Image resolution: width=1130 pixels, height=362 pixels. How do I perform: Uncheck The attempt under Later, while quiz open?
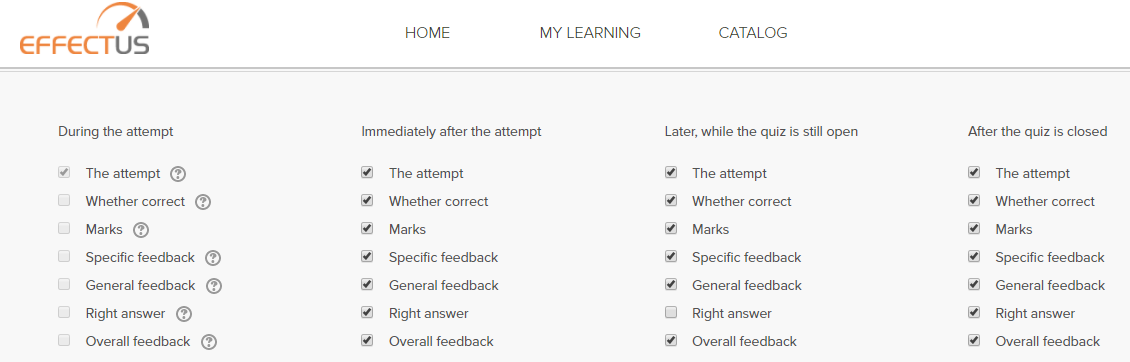[671, 172]
